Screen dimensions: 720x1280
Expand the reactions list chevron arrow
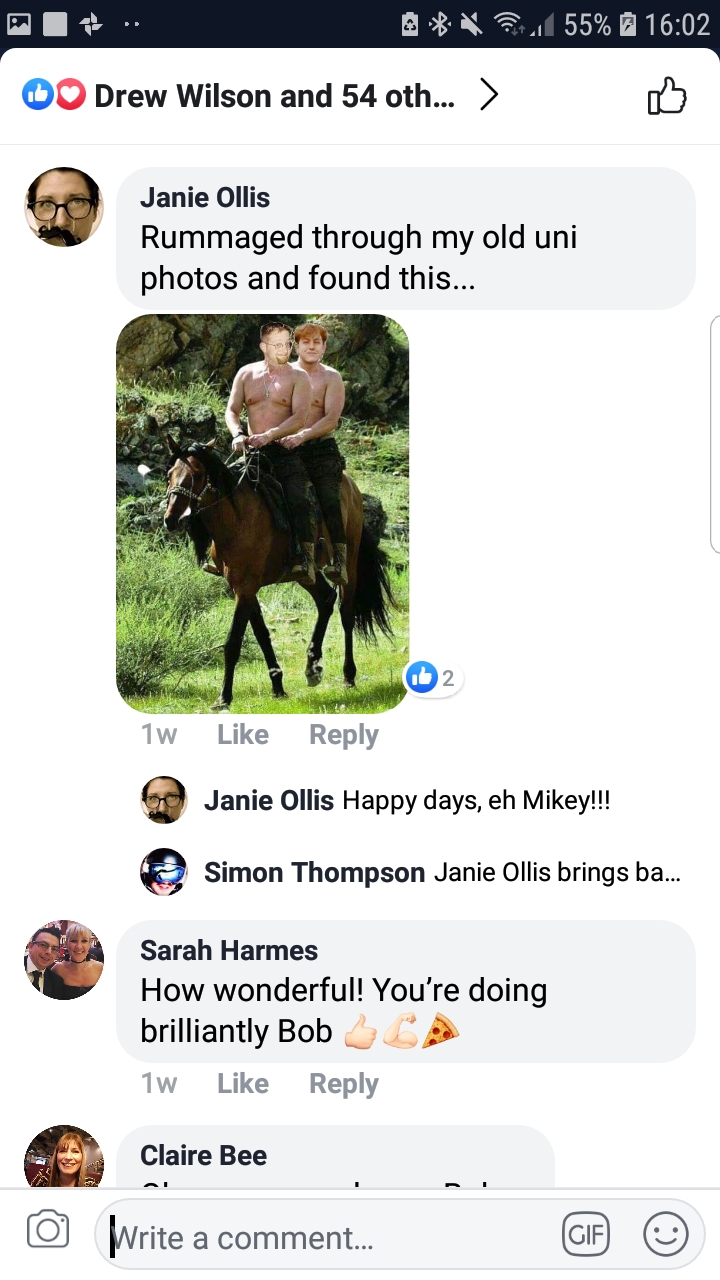click(x=488, y=96)
